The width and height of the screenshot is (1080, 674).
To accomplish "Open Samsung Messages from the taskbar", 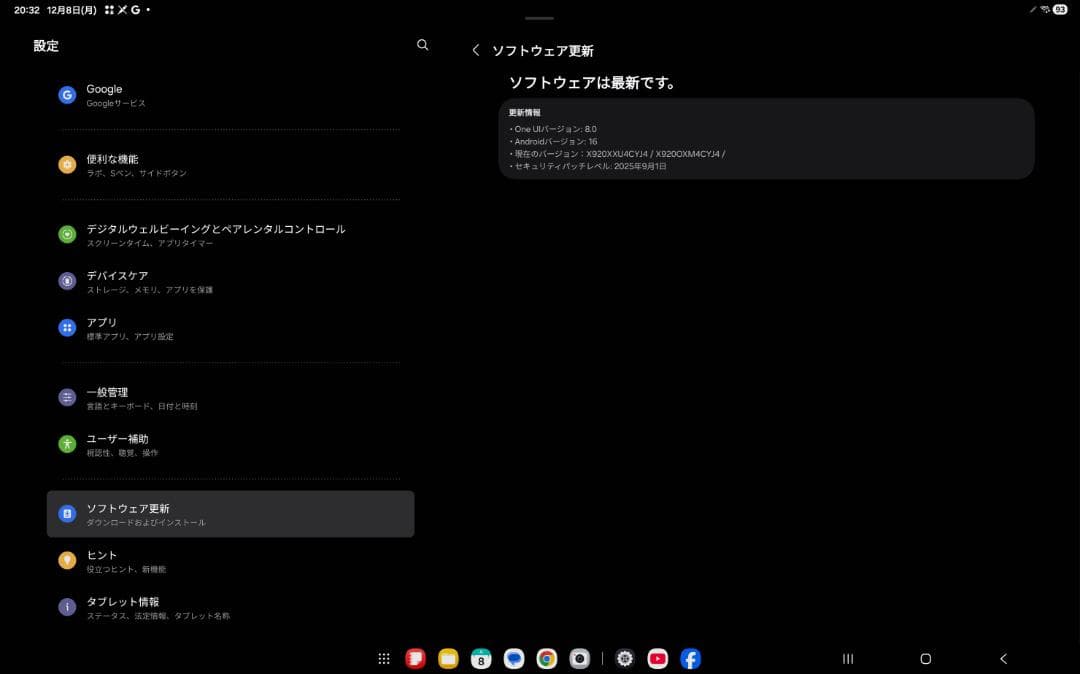I will coord(514,658).
